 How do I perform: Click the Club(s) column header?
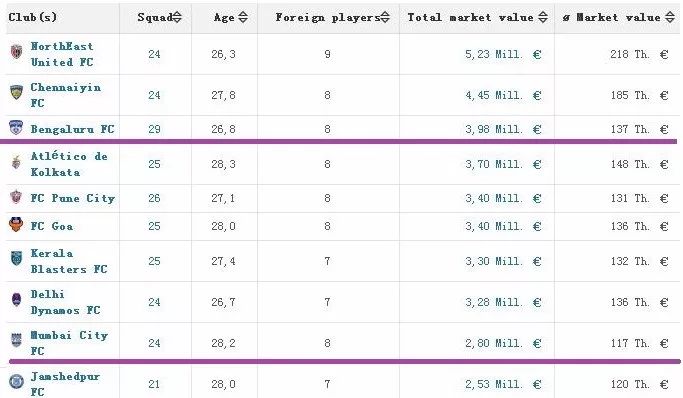33,17
